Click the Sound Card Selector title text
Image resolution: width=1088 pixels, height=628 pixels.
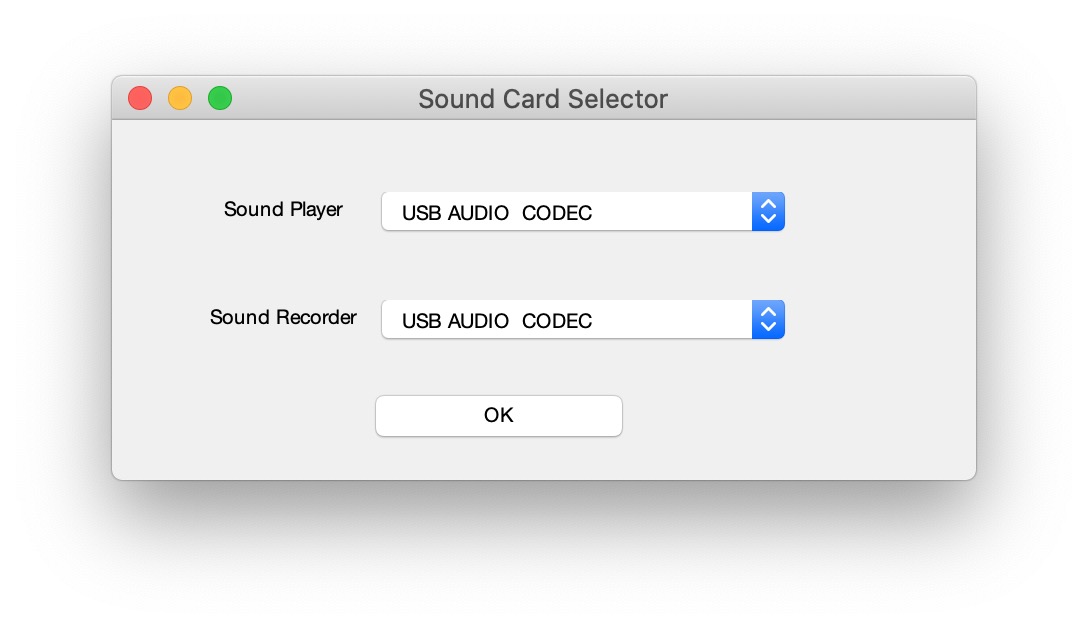[542, 99]
